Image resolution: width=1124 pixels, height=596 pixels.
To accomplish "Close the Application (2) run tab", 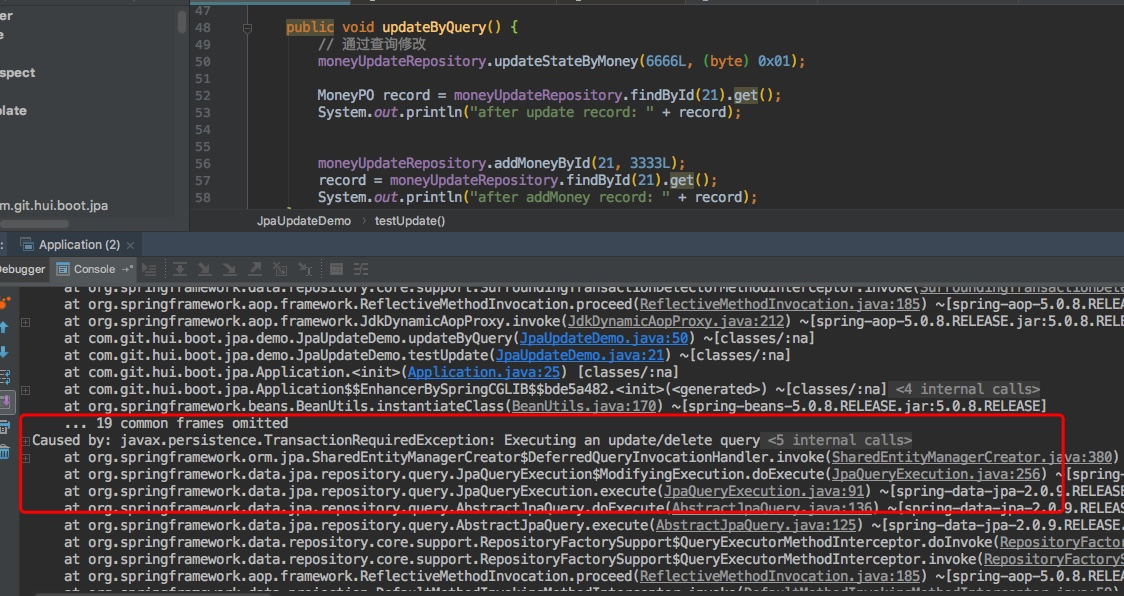I will coord(131,244).
